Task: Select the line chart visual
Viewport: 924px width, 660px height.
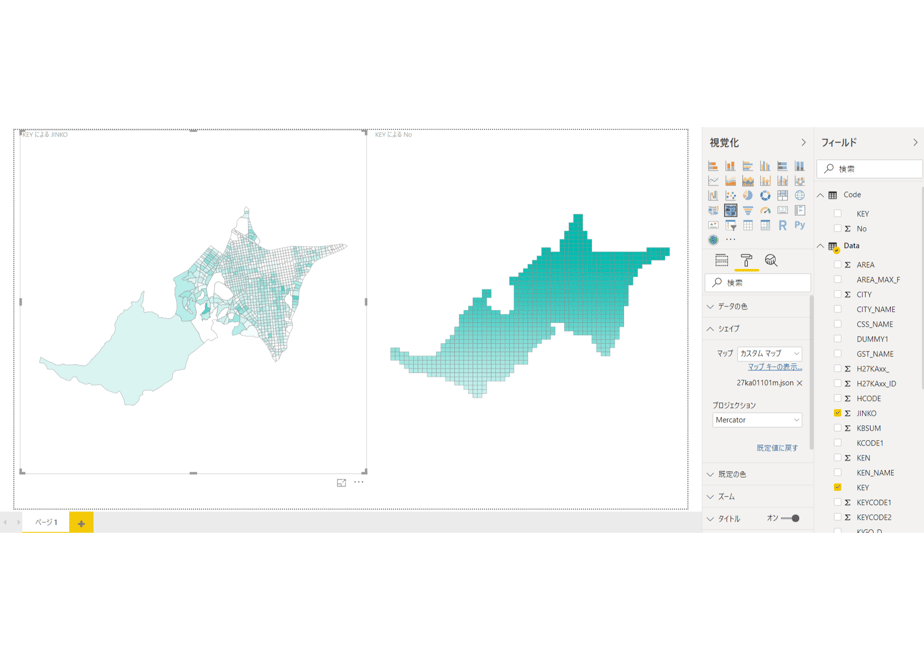Action: 713,180
